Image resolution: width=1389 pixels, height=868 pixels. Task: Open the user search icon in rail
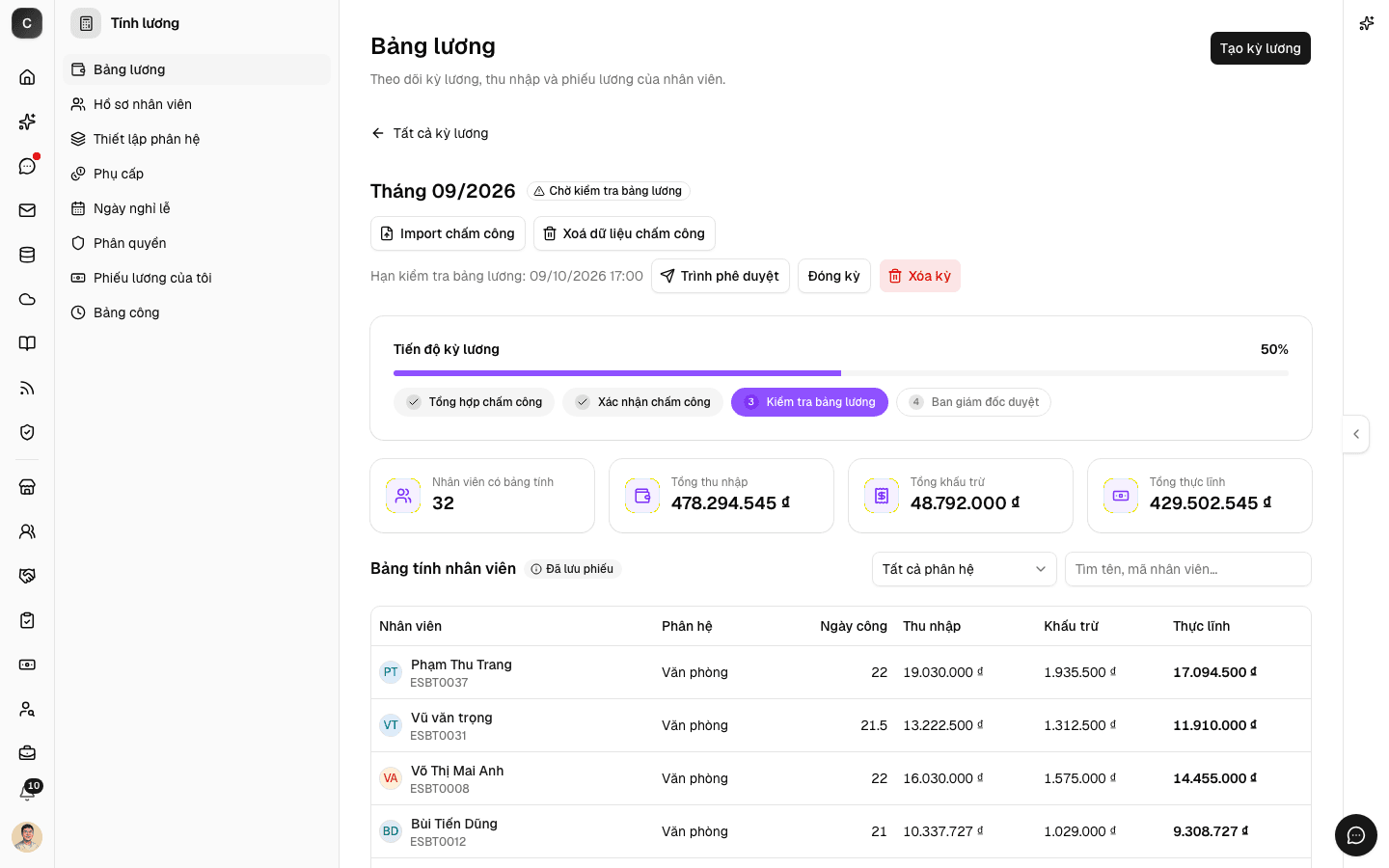click(x=27, y=709)
